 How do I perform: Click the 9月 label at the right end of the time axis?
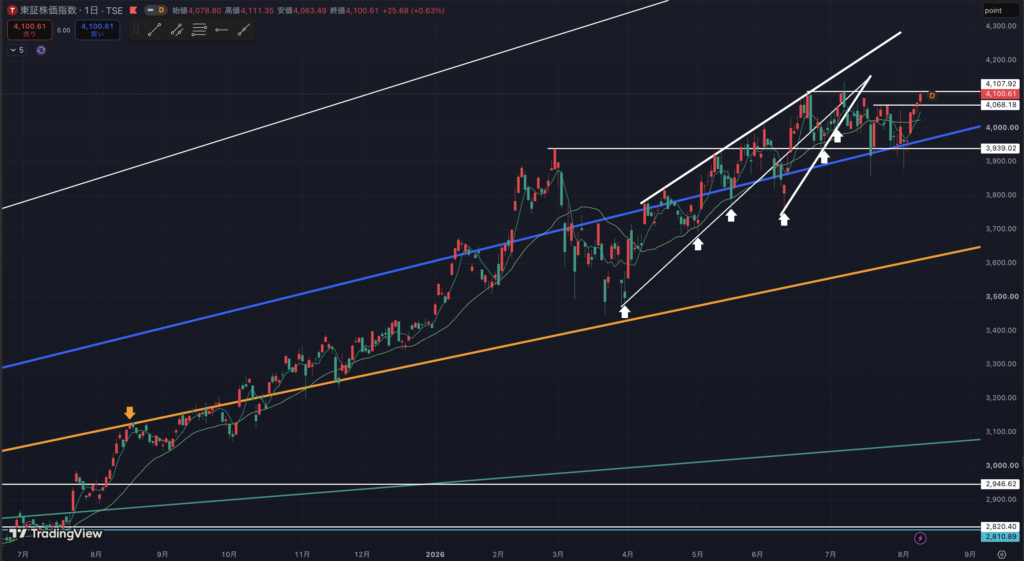tap(970, 554)
